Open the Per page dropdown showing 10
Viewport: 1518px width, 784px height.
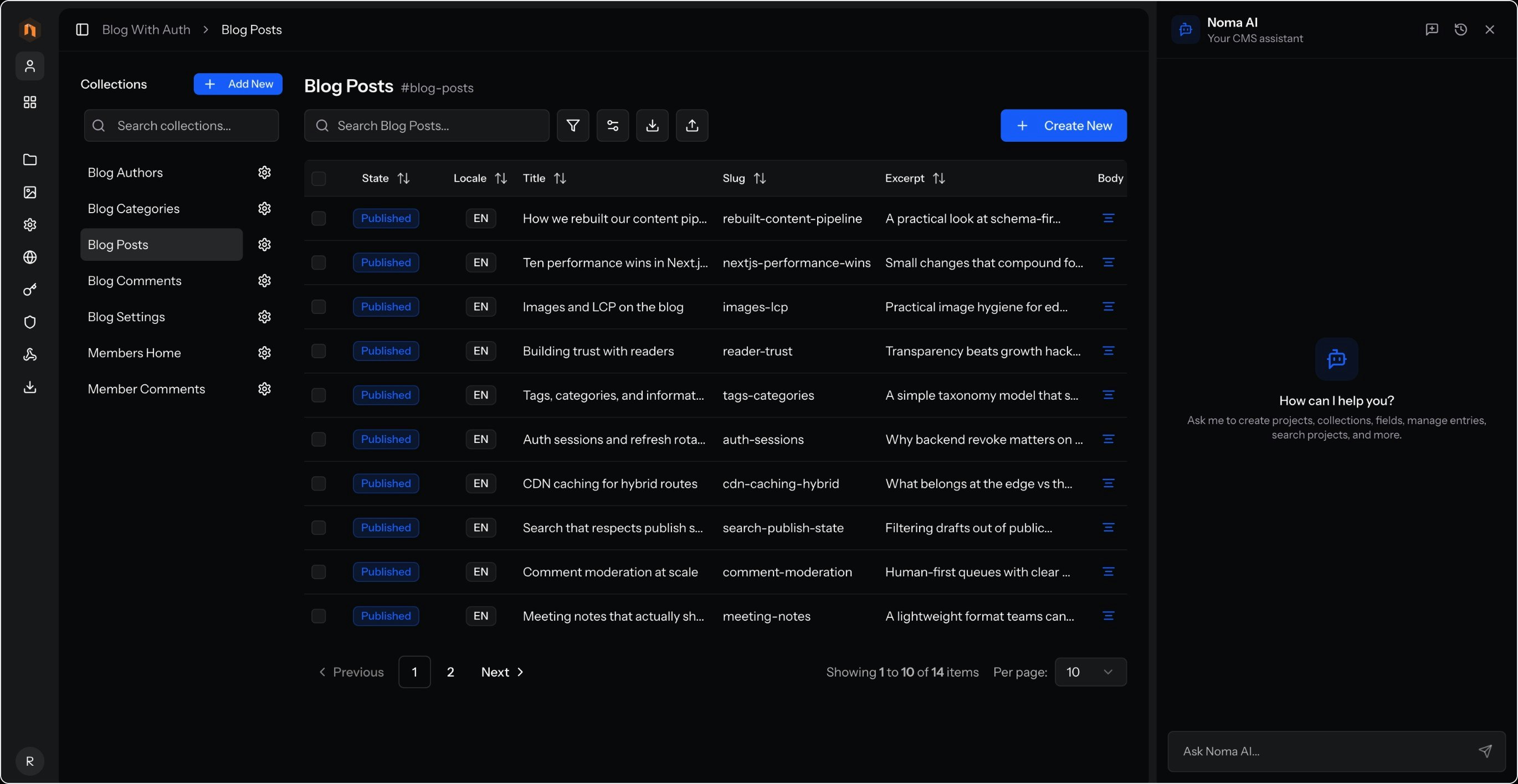1090,672
